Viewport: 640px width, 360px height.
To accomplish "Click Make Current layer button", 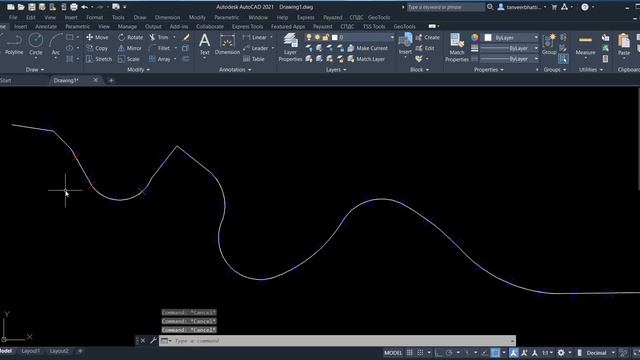I will coord(367,48).
